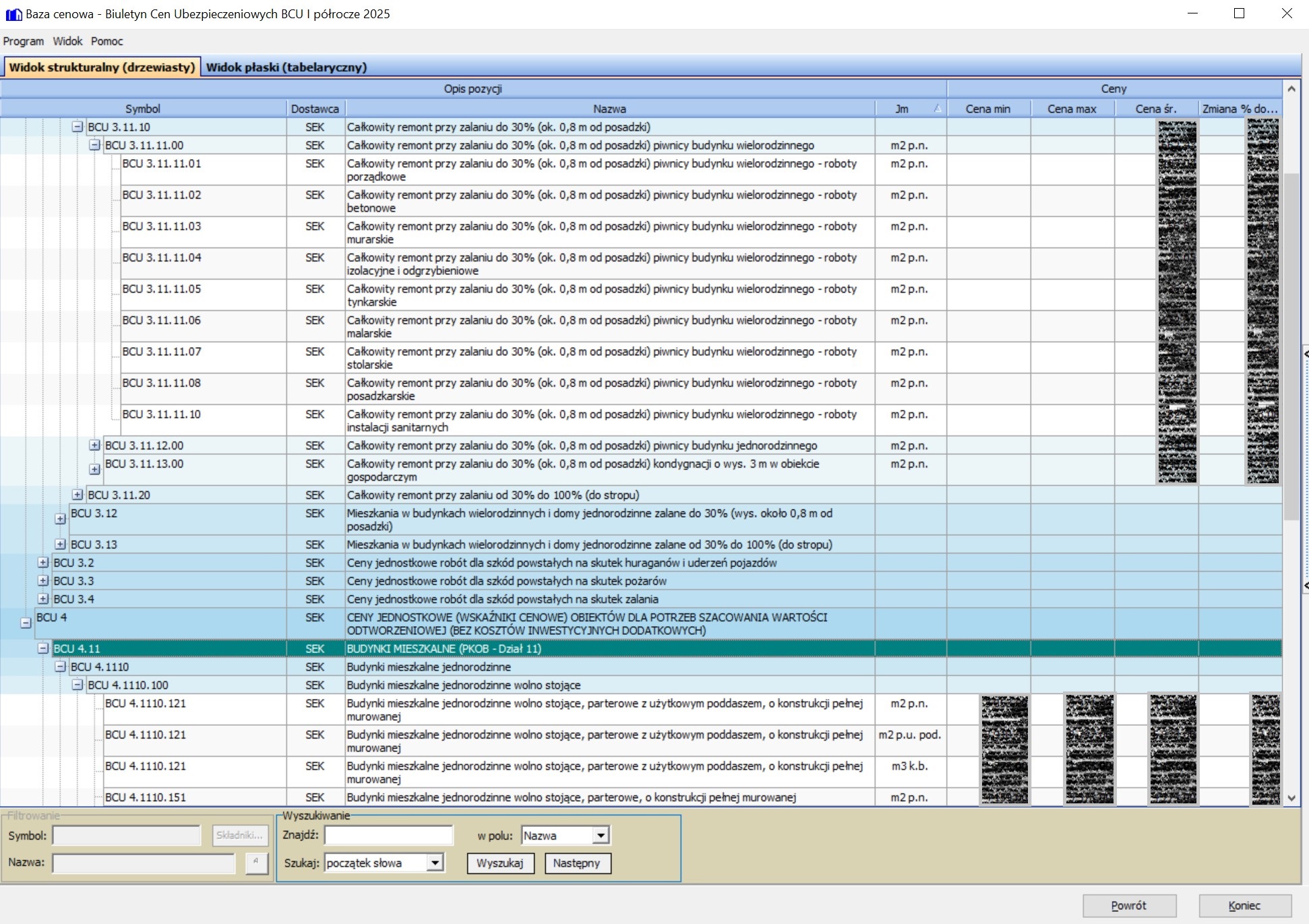Click the Nazwa column header
1309x924 pixels.
pos(610,109)
